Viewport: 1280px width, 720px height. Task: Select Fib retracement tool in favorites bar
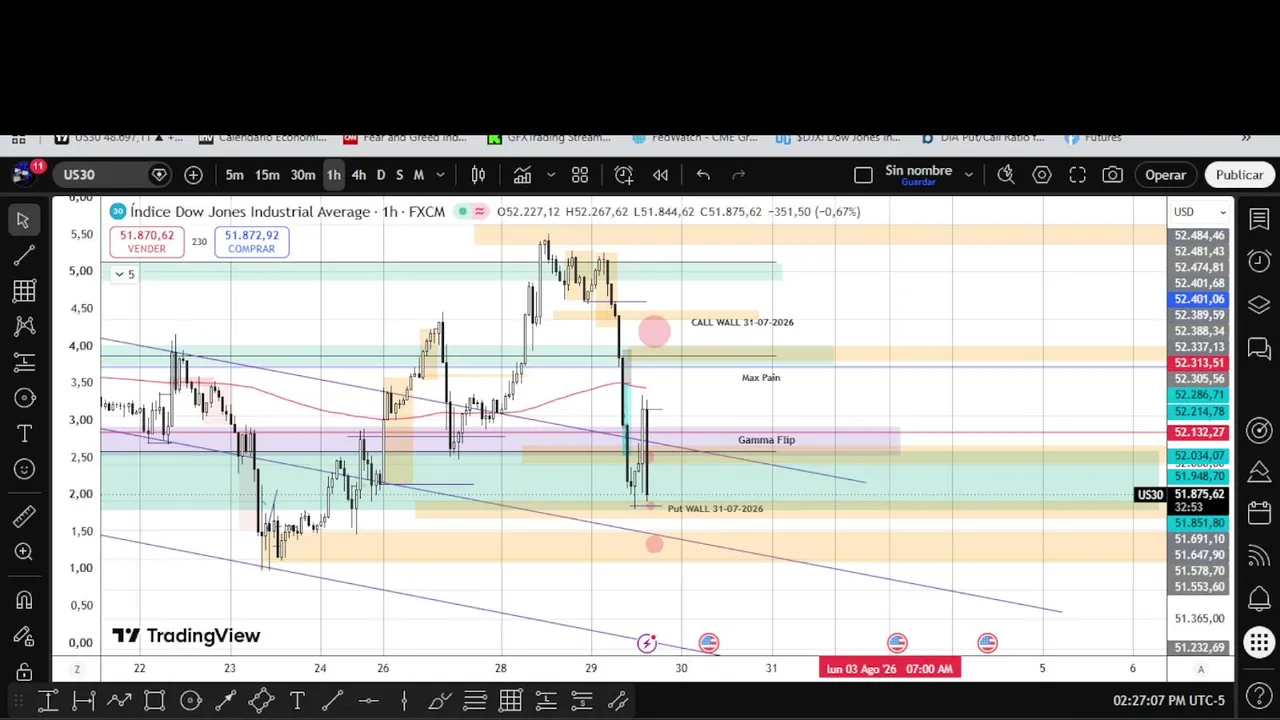(x=475, y=701)
